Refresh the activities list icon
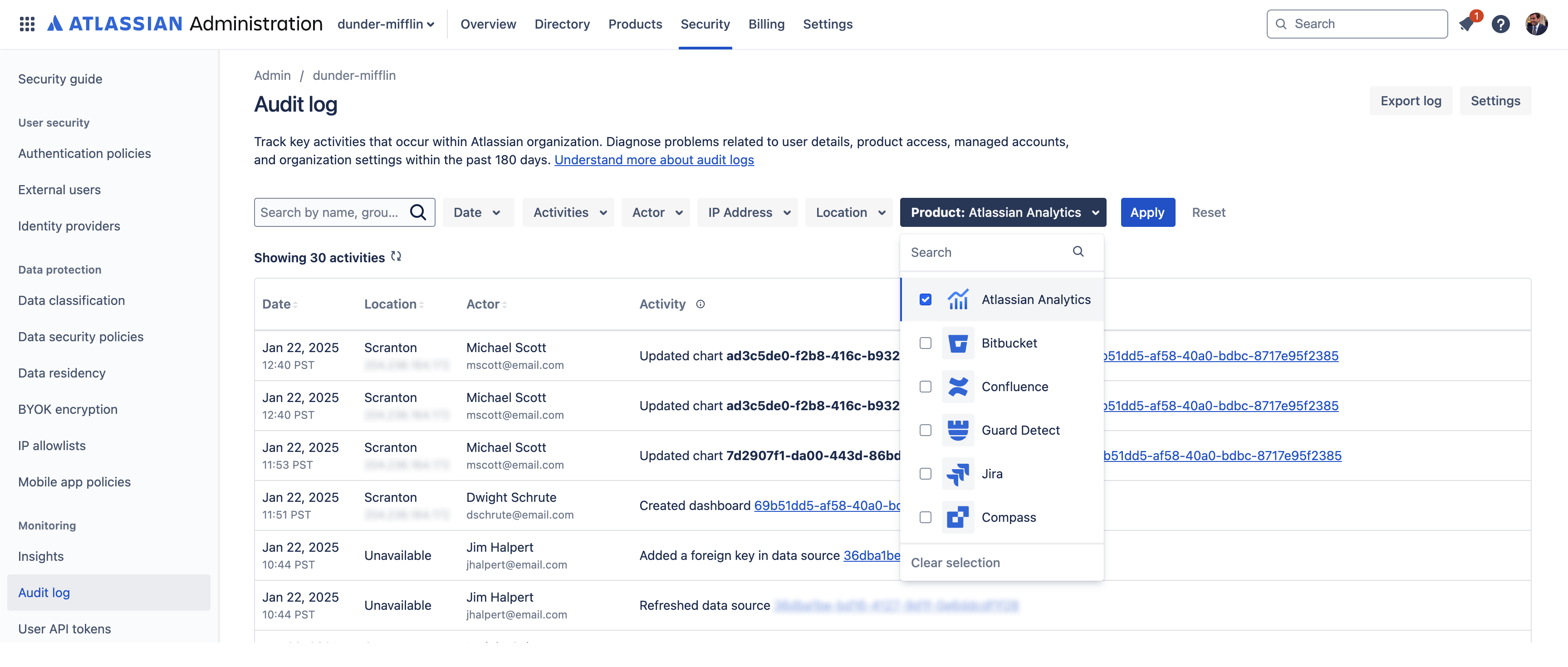Viewport: 1568px width, 667px height. (396, 256)
